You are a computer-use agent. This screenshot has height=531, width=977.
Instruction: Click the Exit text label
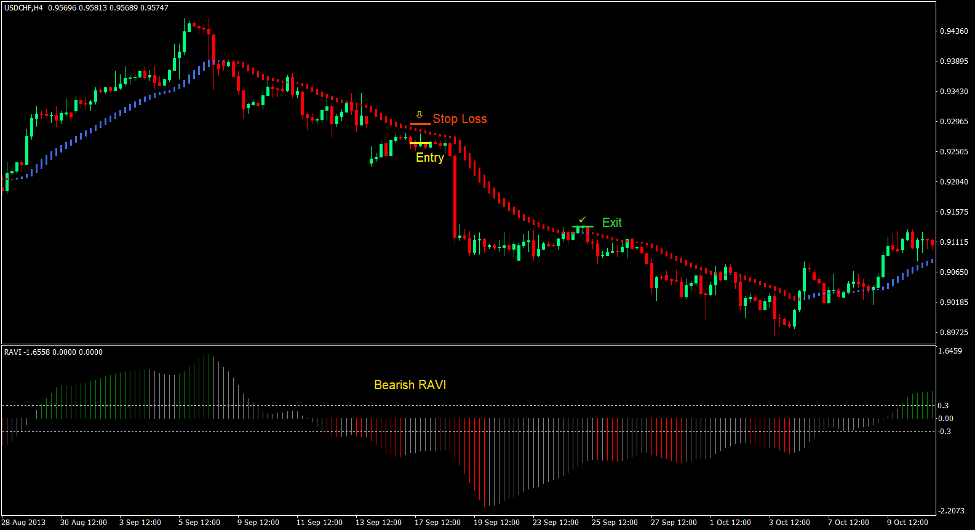coord(611,223)
